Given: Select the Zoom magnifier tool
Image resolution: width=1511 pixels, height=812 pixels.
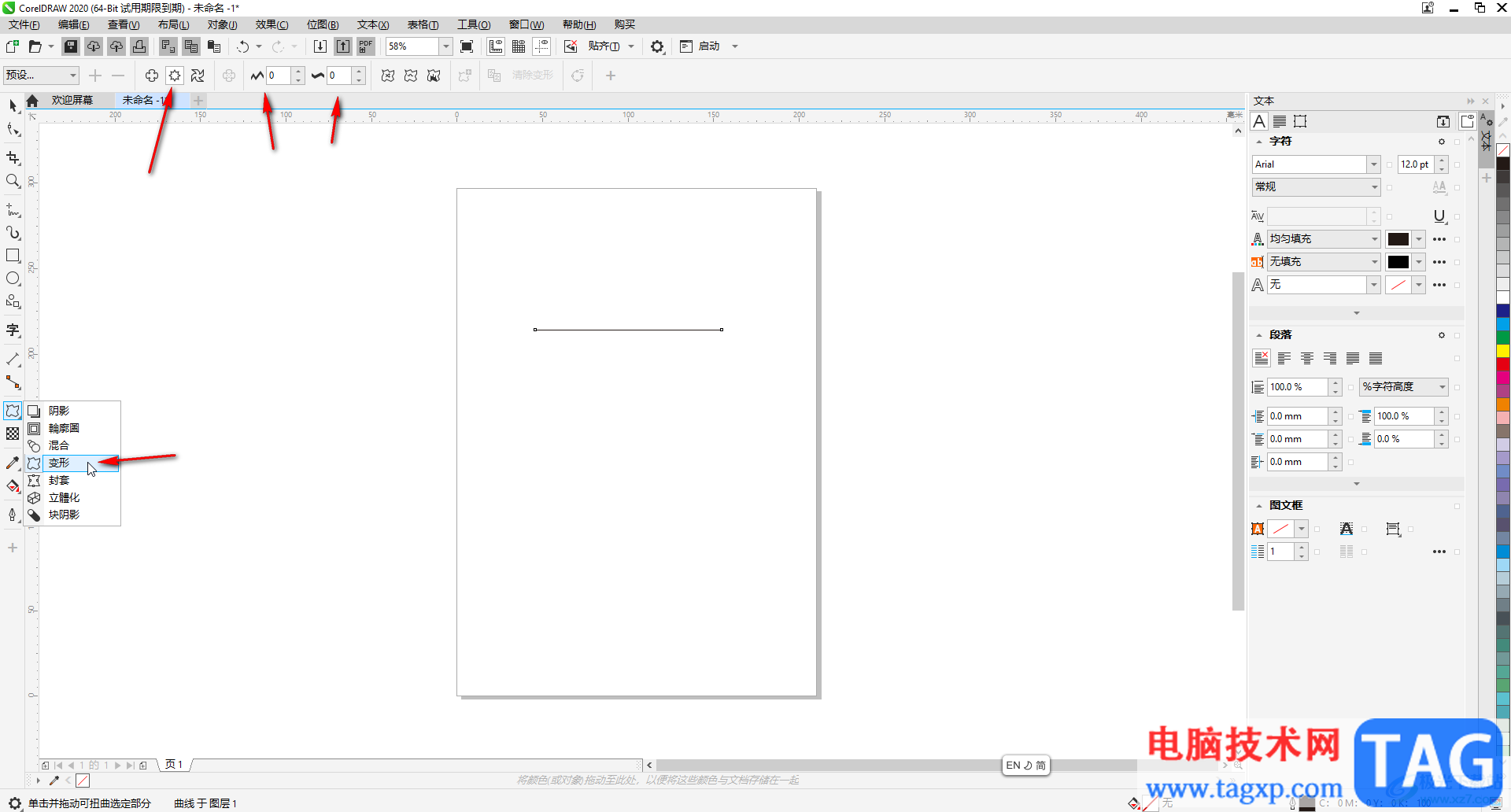Looking at the screenshot, I should [13, 181].
